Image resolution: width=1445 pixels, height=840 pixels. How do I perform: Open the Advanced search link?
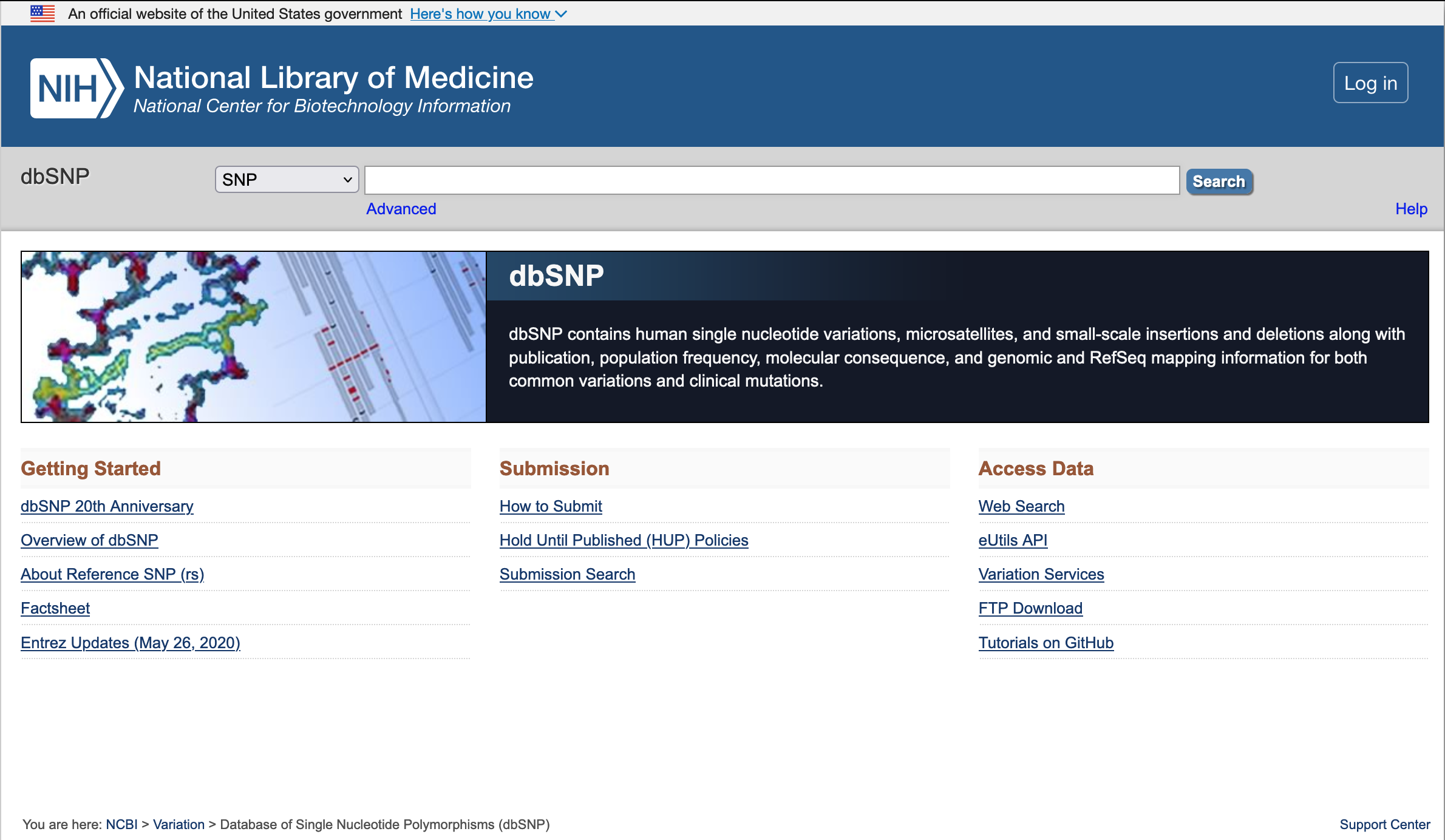401,209
